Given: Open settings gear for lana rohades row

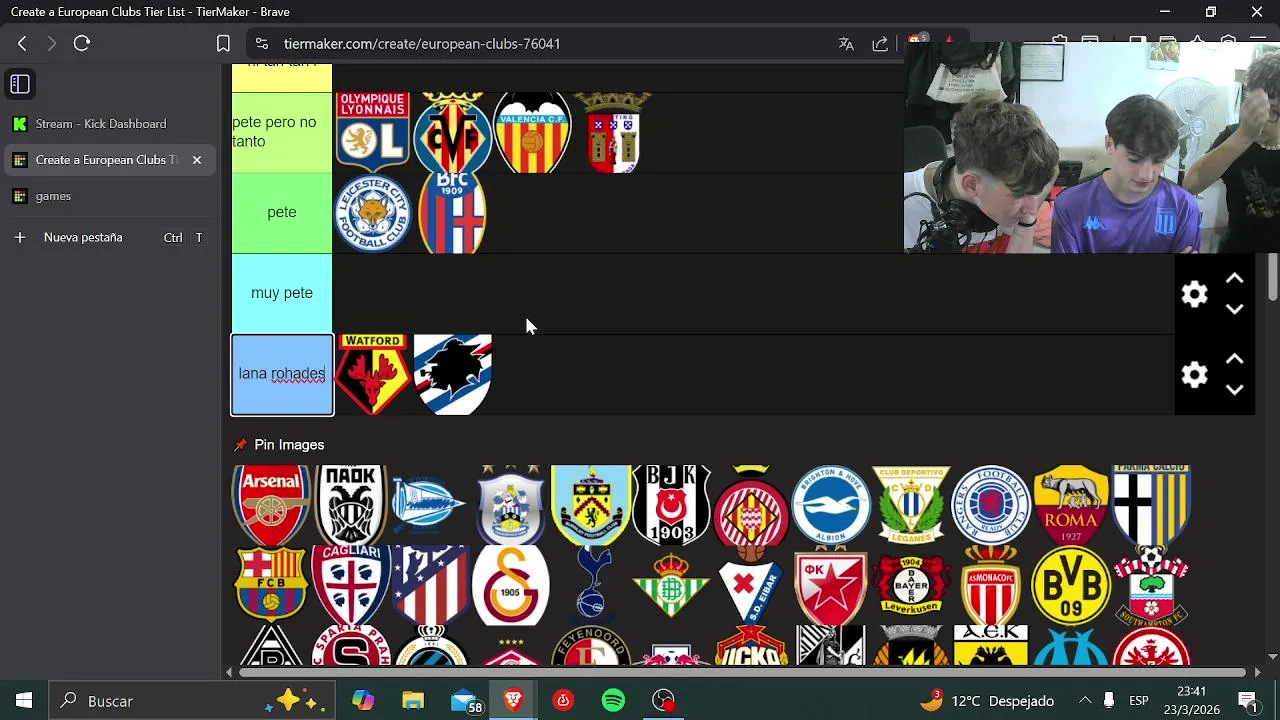Looking at the screenshot, I should [1195, 375].
